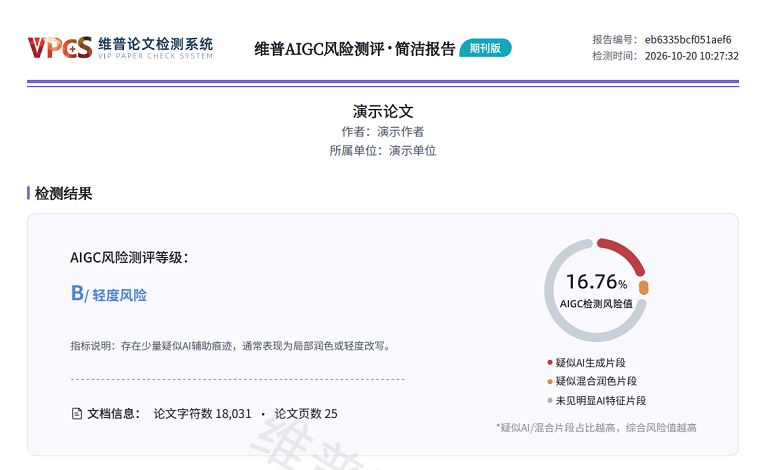Click the detection time 2026-10-20 10:27:32
Image resolution: width=777 pixels, height=470 pixels.
click(x=691, y=56)
